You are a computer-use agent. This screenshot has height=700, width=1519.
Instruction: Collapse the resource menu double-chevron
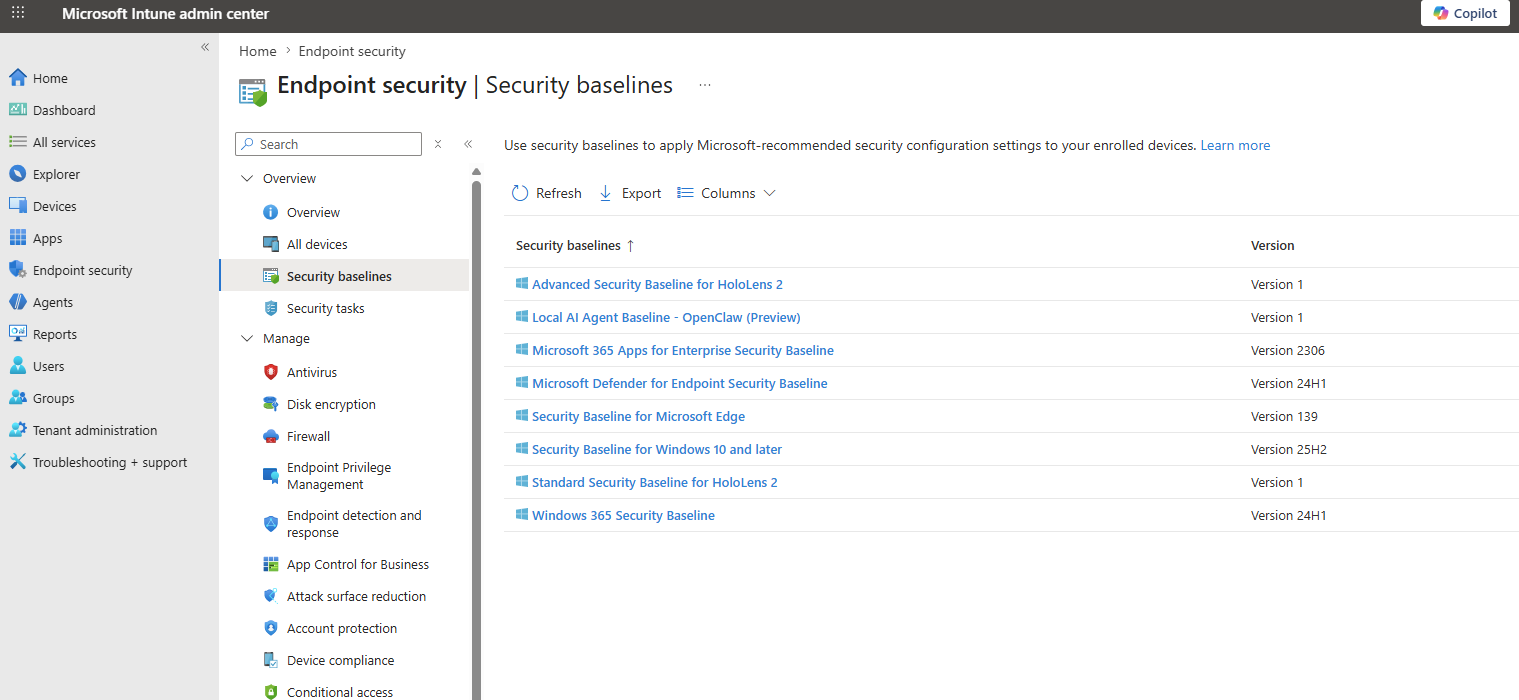coord(467,144)
